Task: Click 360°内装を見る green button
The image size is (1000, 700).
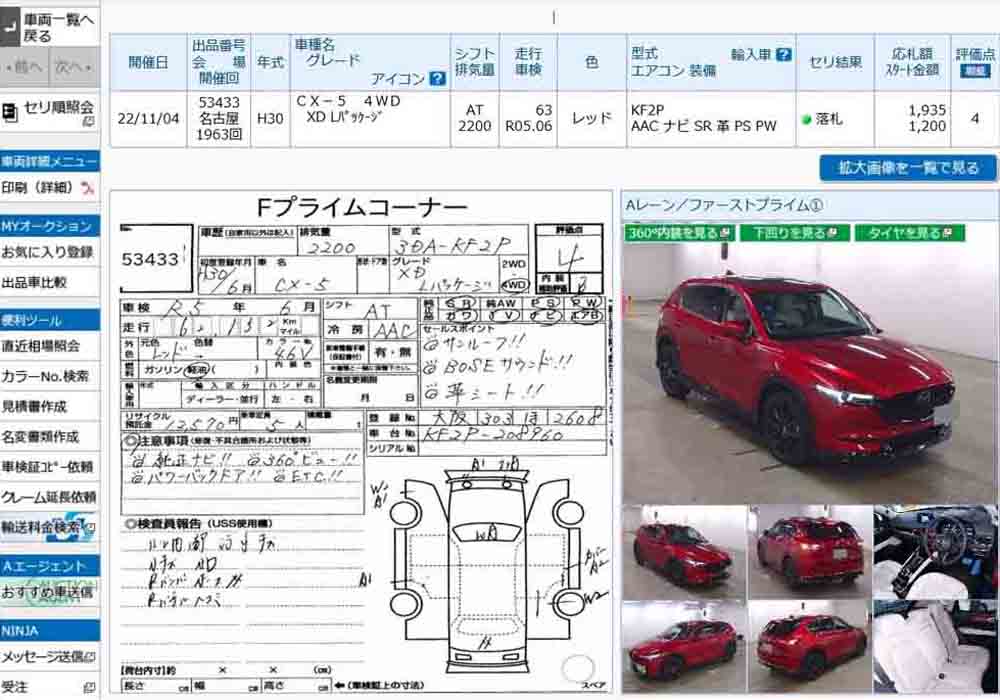Action: click(x=679, y=233)
